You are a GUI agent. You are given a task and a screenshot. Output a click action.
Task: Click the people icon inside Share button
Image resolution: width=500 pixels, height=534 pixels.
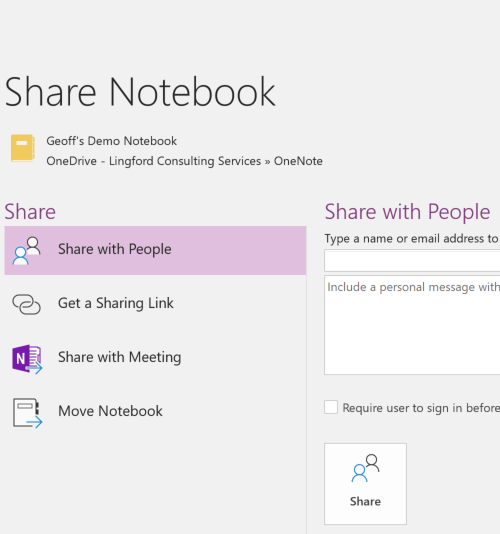coord(365,468)
